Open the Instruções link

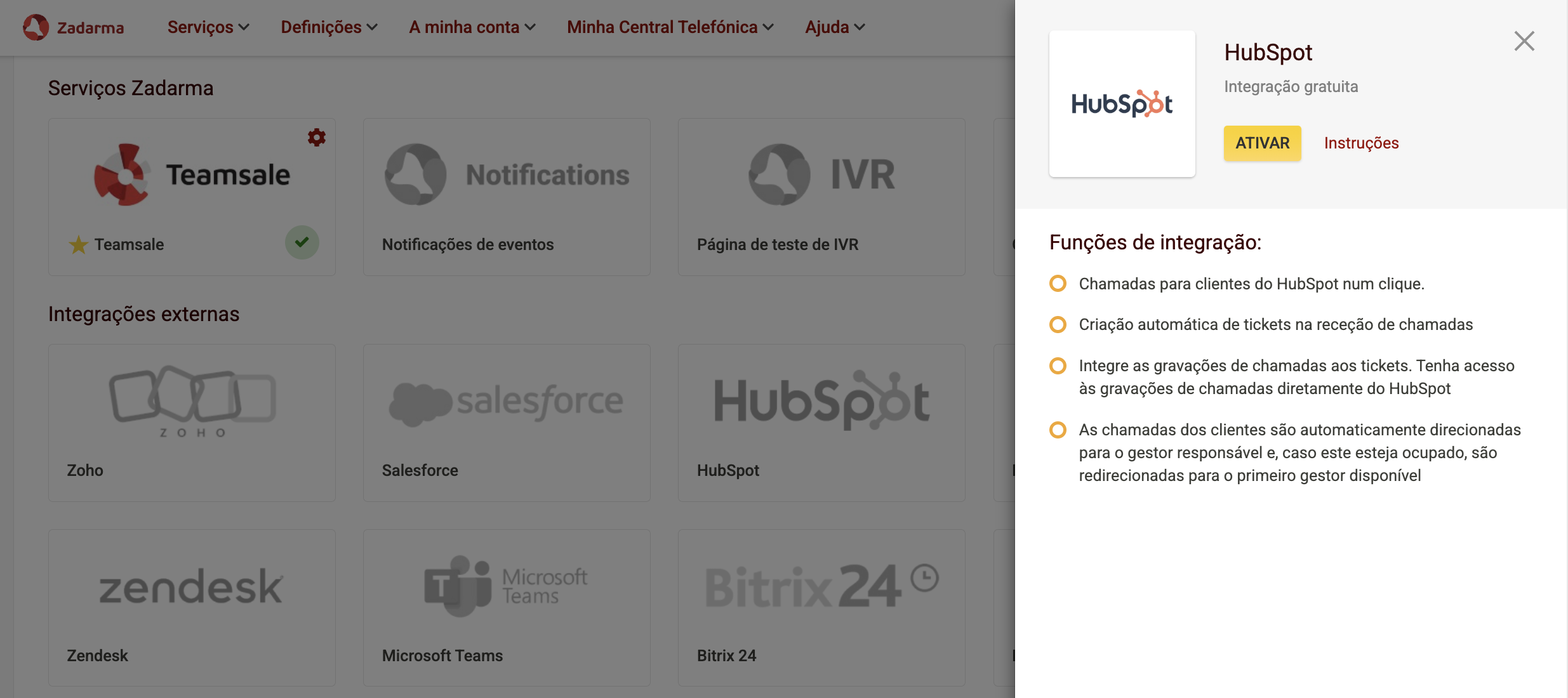[1362, 143]
